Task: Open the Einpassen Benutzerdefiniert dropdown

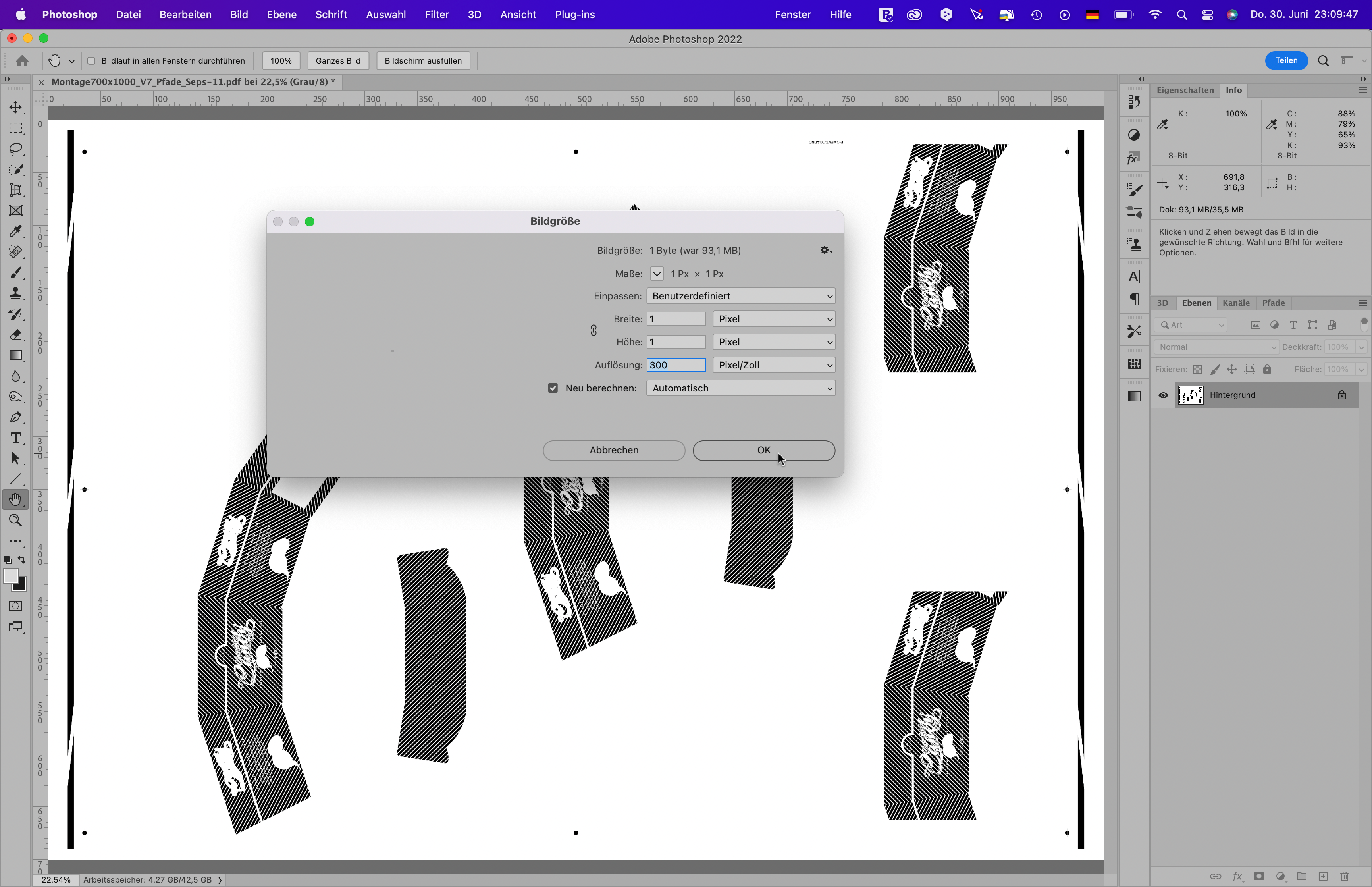Action: coord(740,296)
